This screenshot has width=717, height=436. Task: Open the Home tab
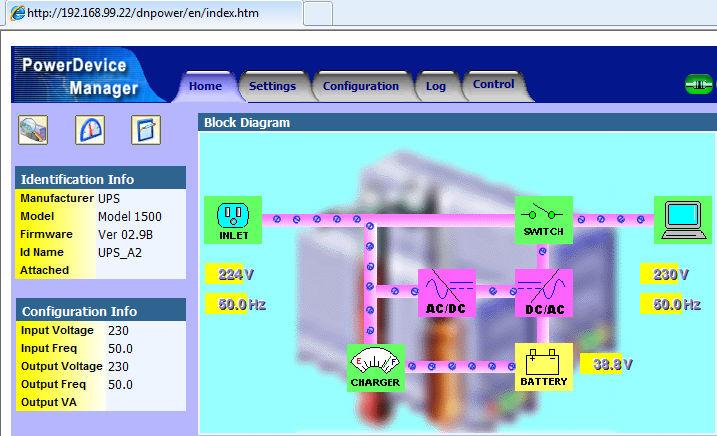pos(205,86)
